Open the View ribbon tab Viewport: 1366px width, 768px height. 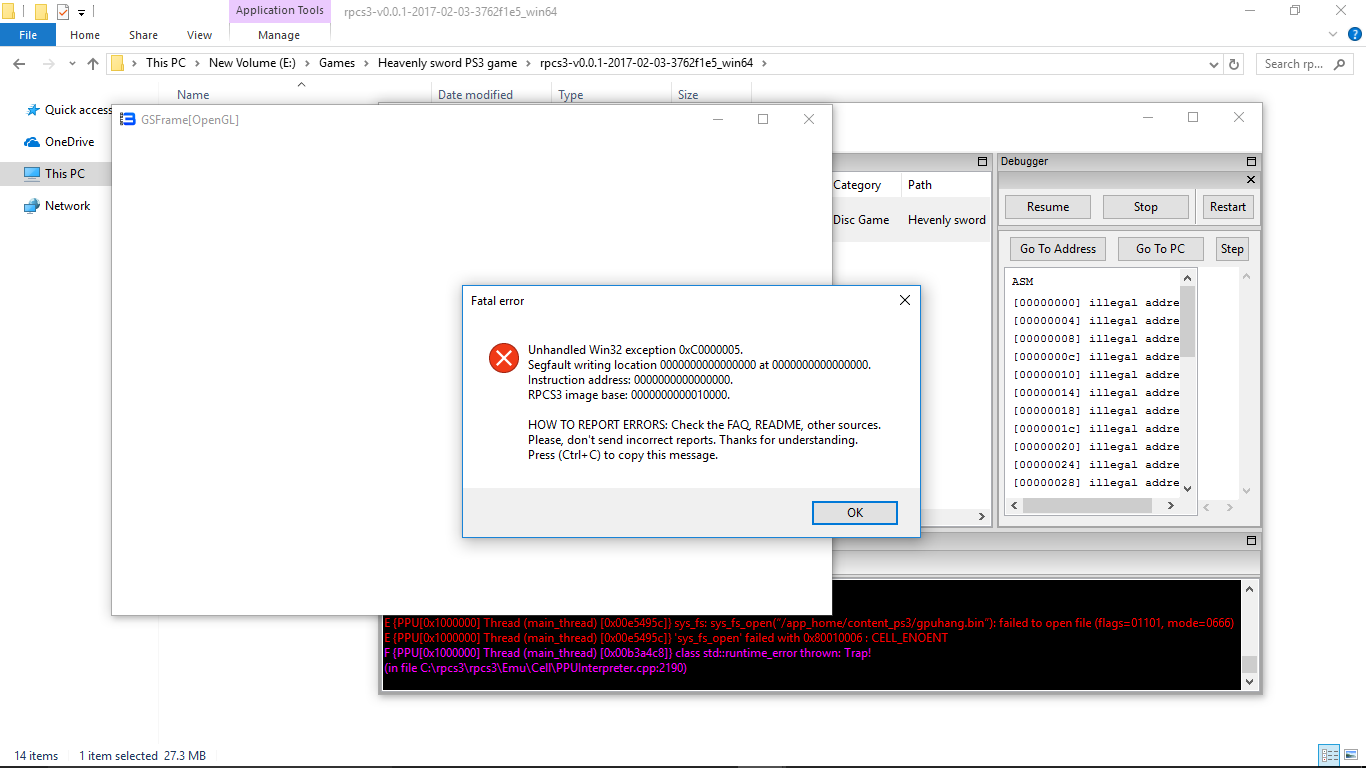(x=200, y=35)
